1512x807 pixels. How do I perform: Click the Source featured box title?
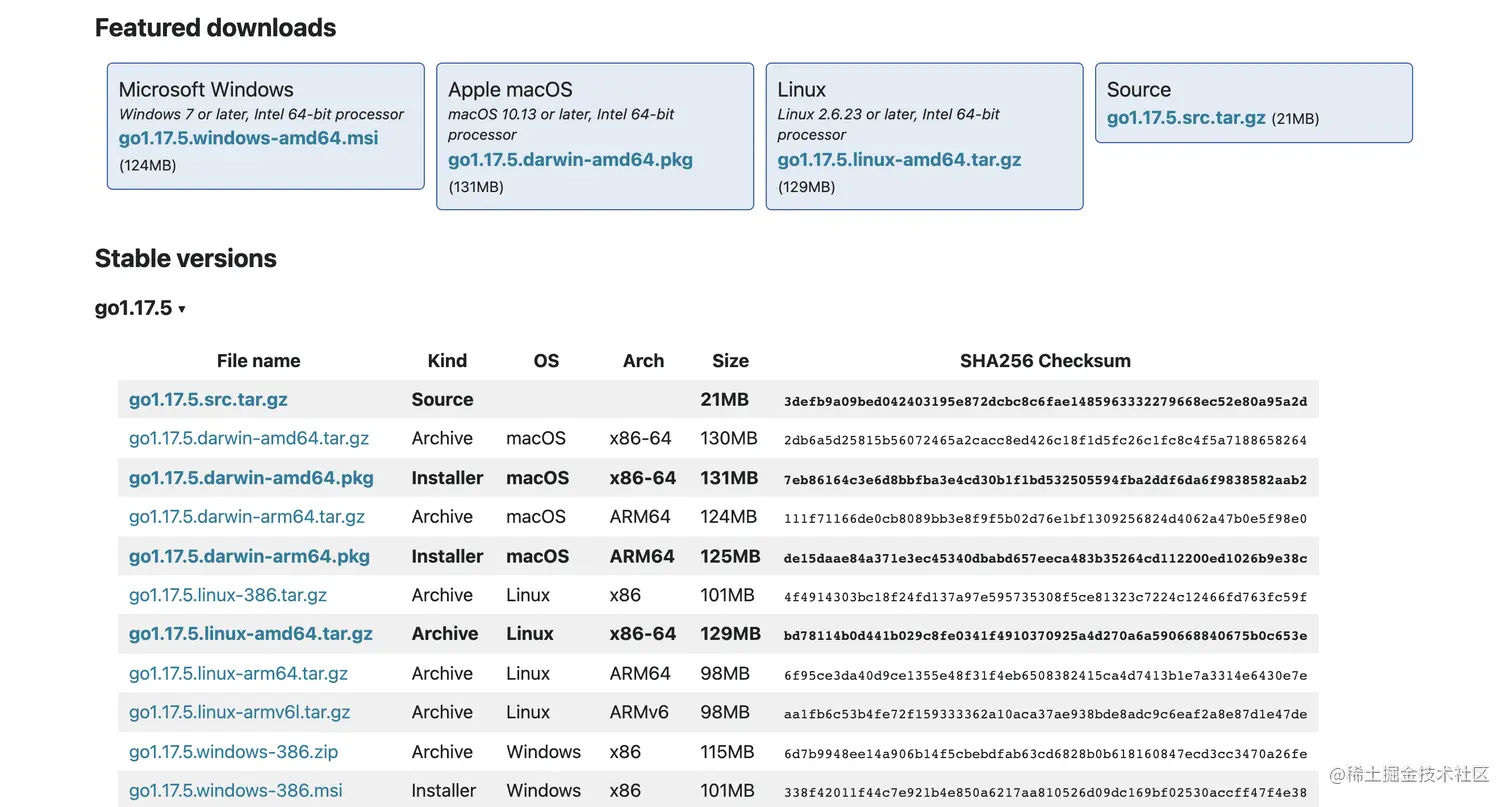pyautogui.click(x=1139, y=89)
